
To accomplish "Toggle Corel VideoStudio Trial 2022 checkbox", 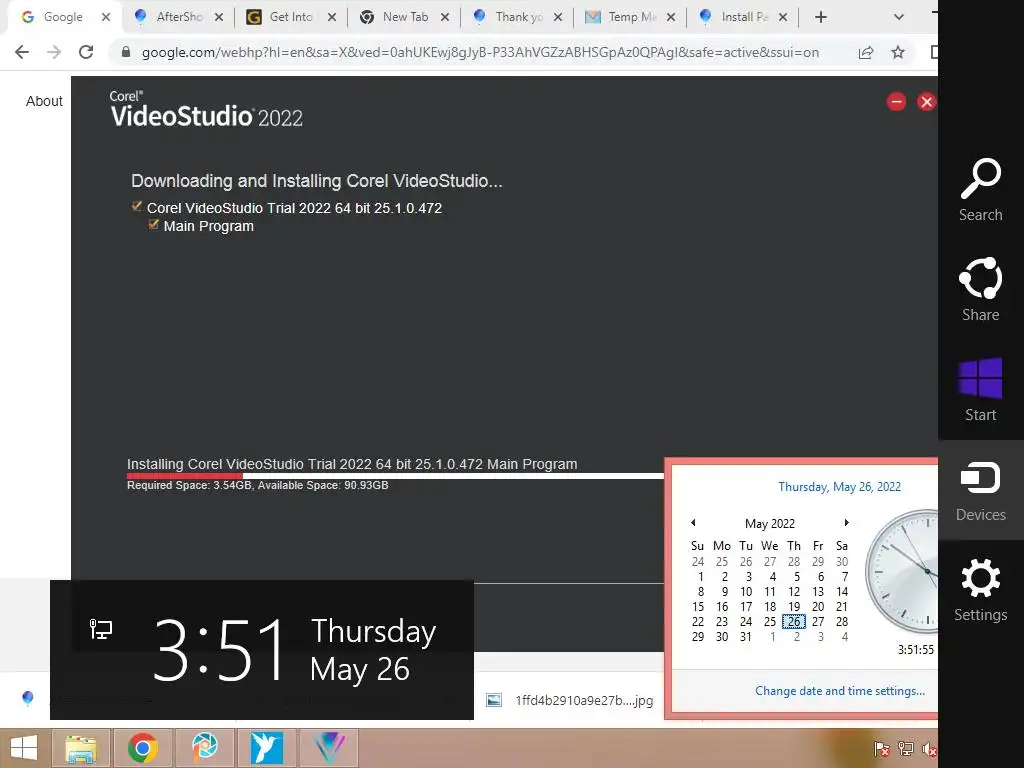I will [x=136, y=207].
